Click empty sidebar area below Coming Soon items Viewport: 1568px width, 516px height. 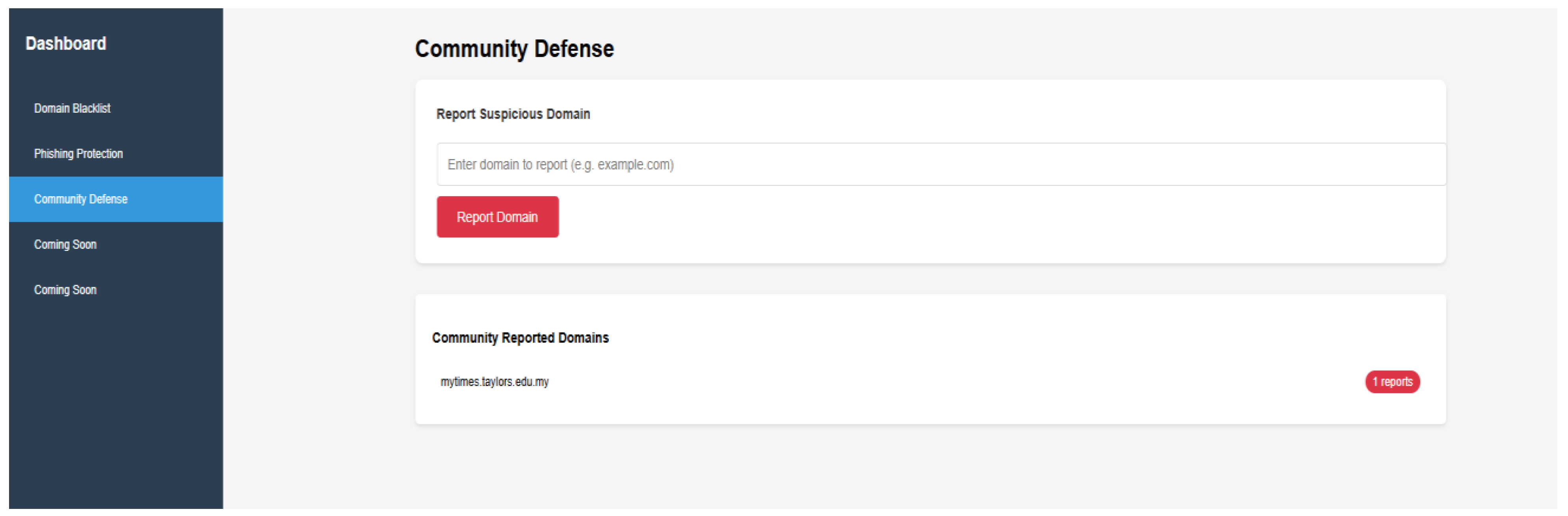(115, 402)
